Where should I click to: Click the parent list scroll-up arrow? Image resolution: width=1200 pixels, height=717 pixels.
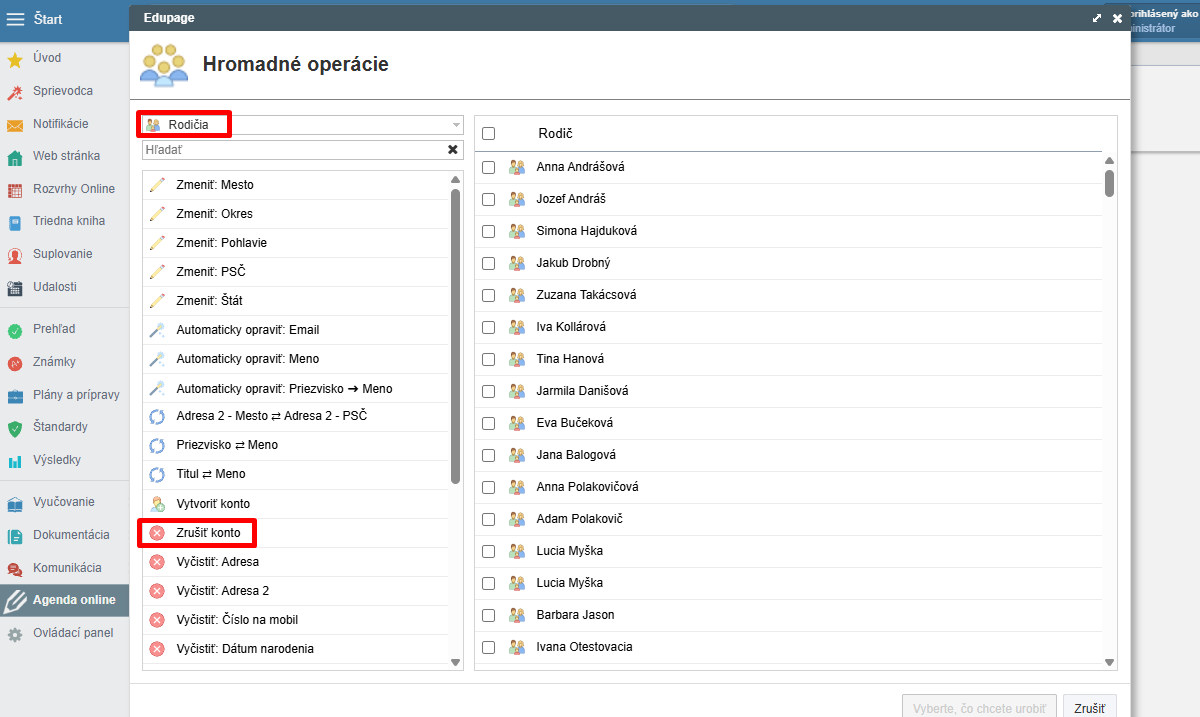click(x=1109, y=161)
